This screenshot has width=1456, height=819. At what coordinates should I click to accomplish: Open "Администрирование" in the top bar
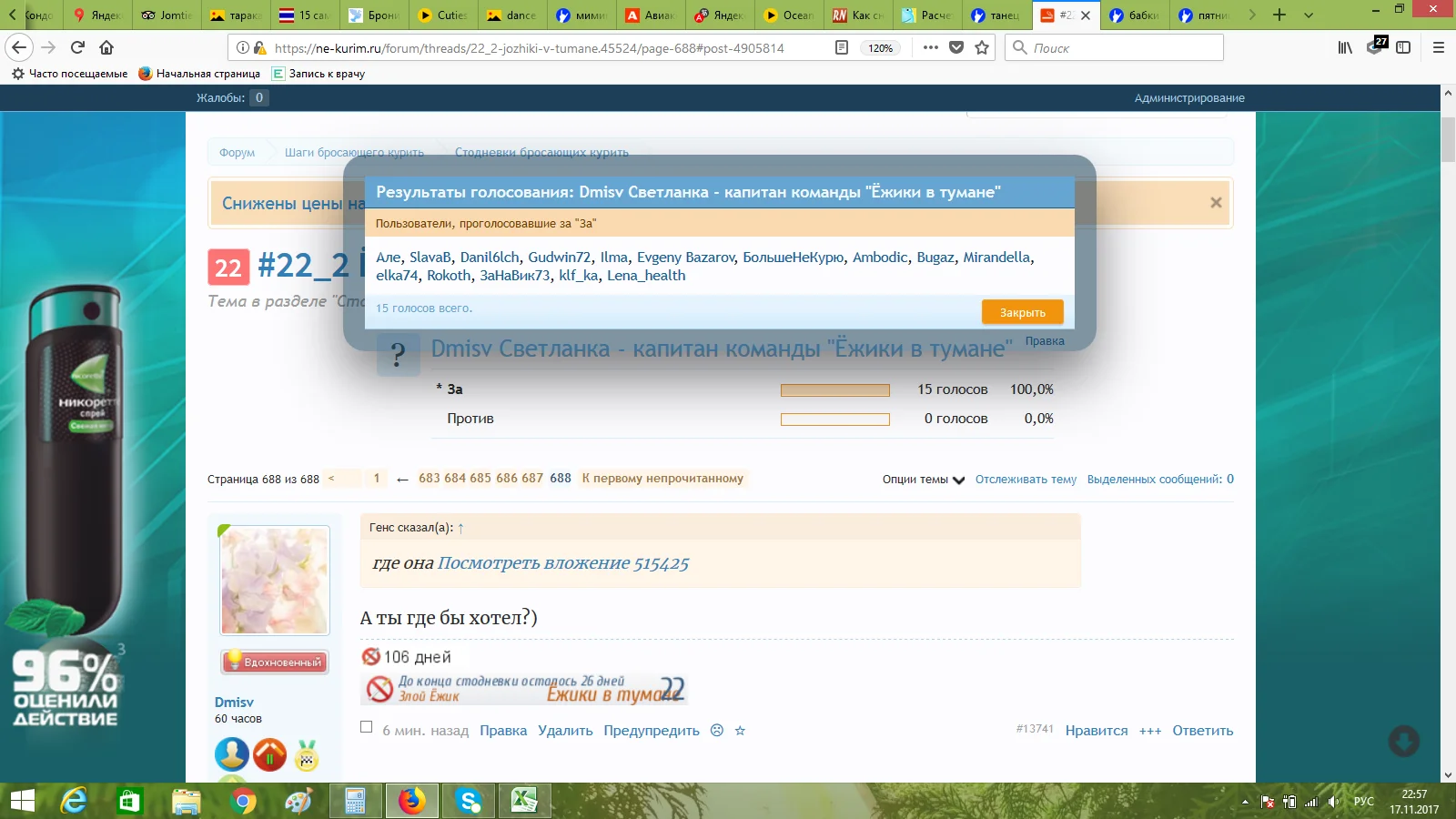tap(1189, 98)
